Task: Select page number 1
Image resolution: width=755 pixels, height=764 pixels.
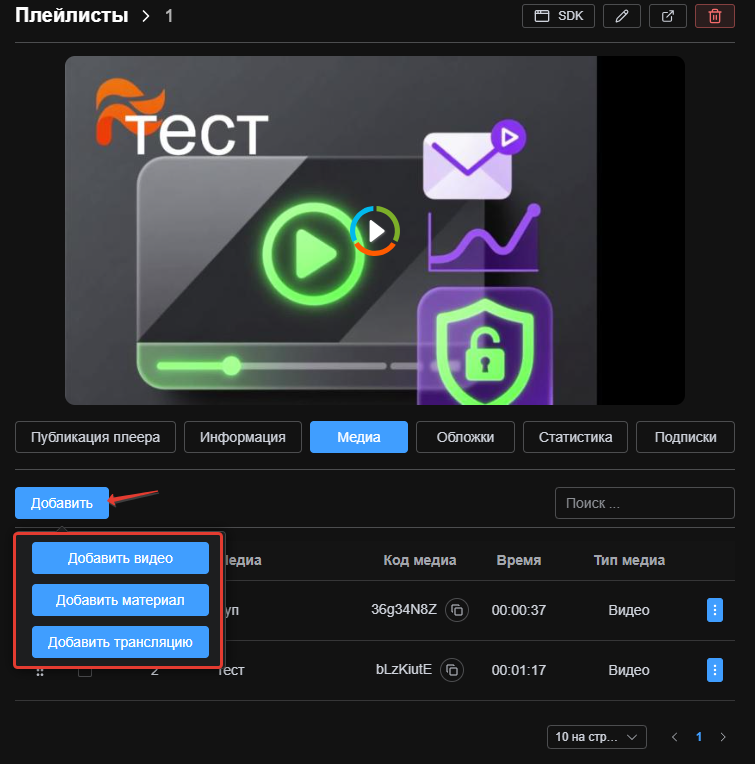Action: [x=699, y=737]
